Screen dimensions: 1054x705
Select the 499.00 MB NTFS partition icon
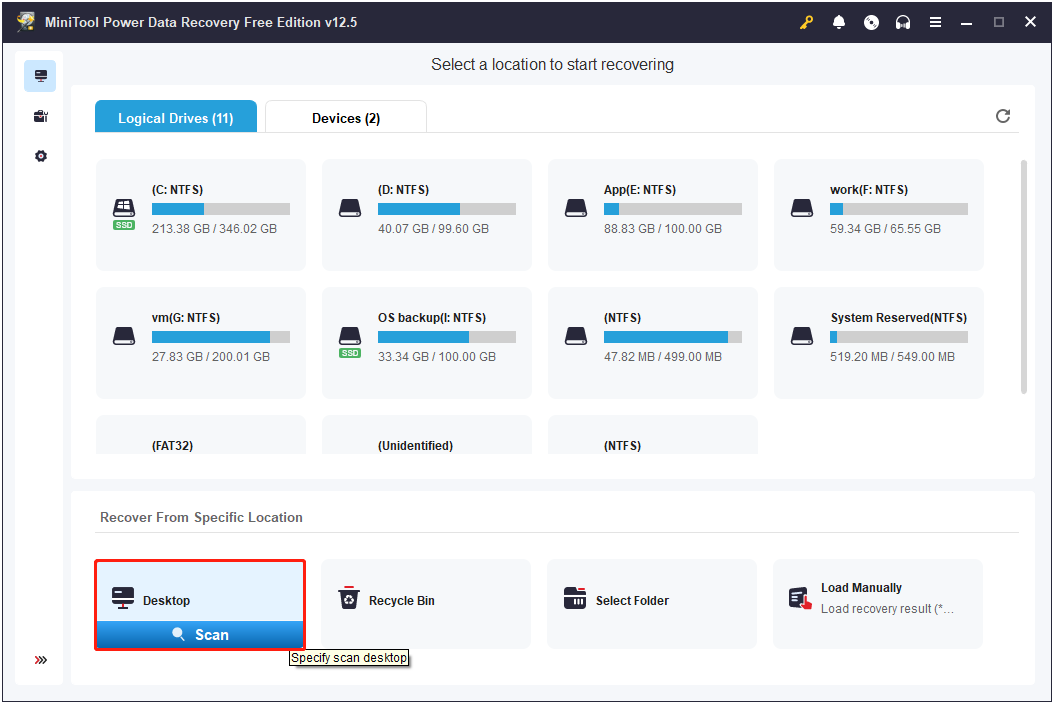[x=575, y=336]
